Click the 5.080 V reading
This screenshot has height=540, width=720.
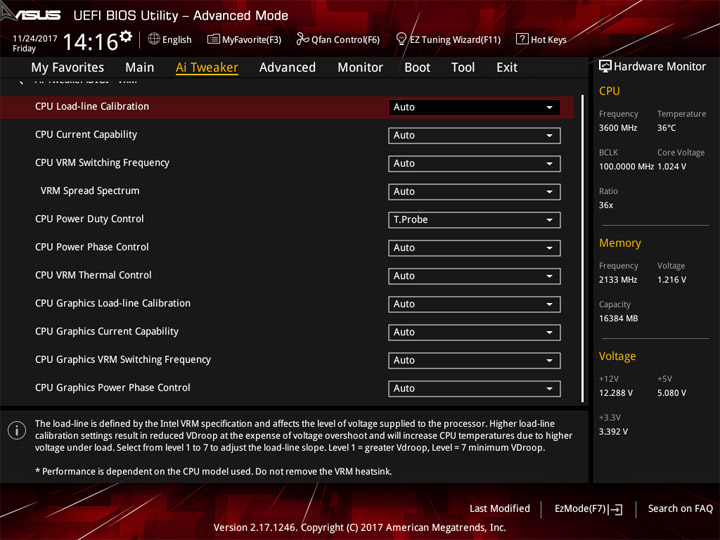(x=672, y=393)
